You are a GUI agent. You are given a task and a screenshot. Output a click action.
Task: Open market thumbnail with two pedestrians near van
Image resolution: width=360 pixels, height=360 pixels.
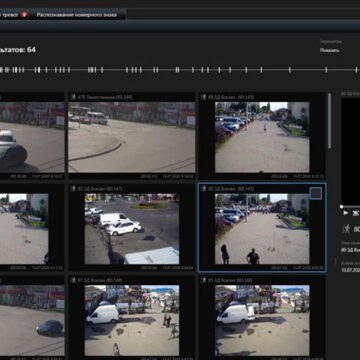click(132, 320)
